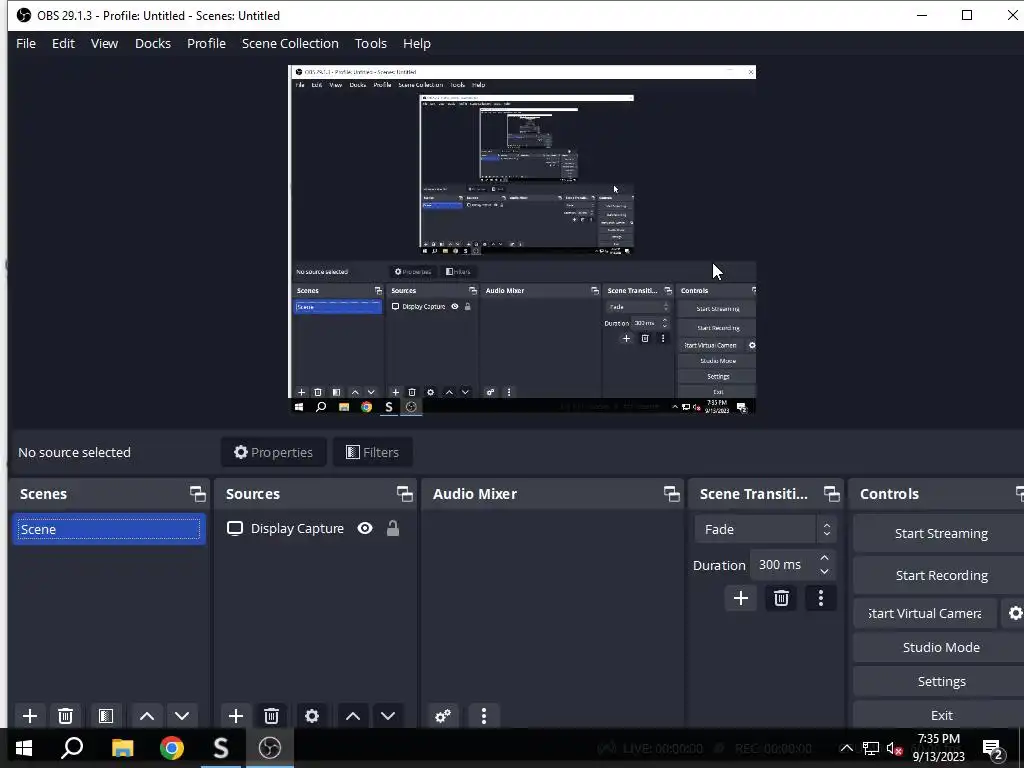Image resolution: width=1024 pixels, height=768 pixels.
Task: Open the S app on taskbar
Action: tap(221, 748)
